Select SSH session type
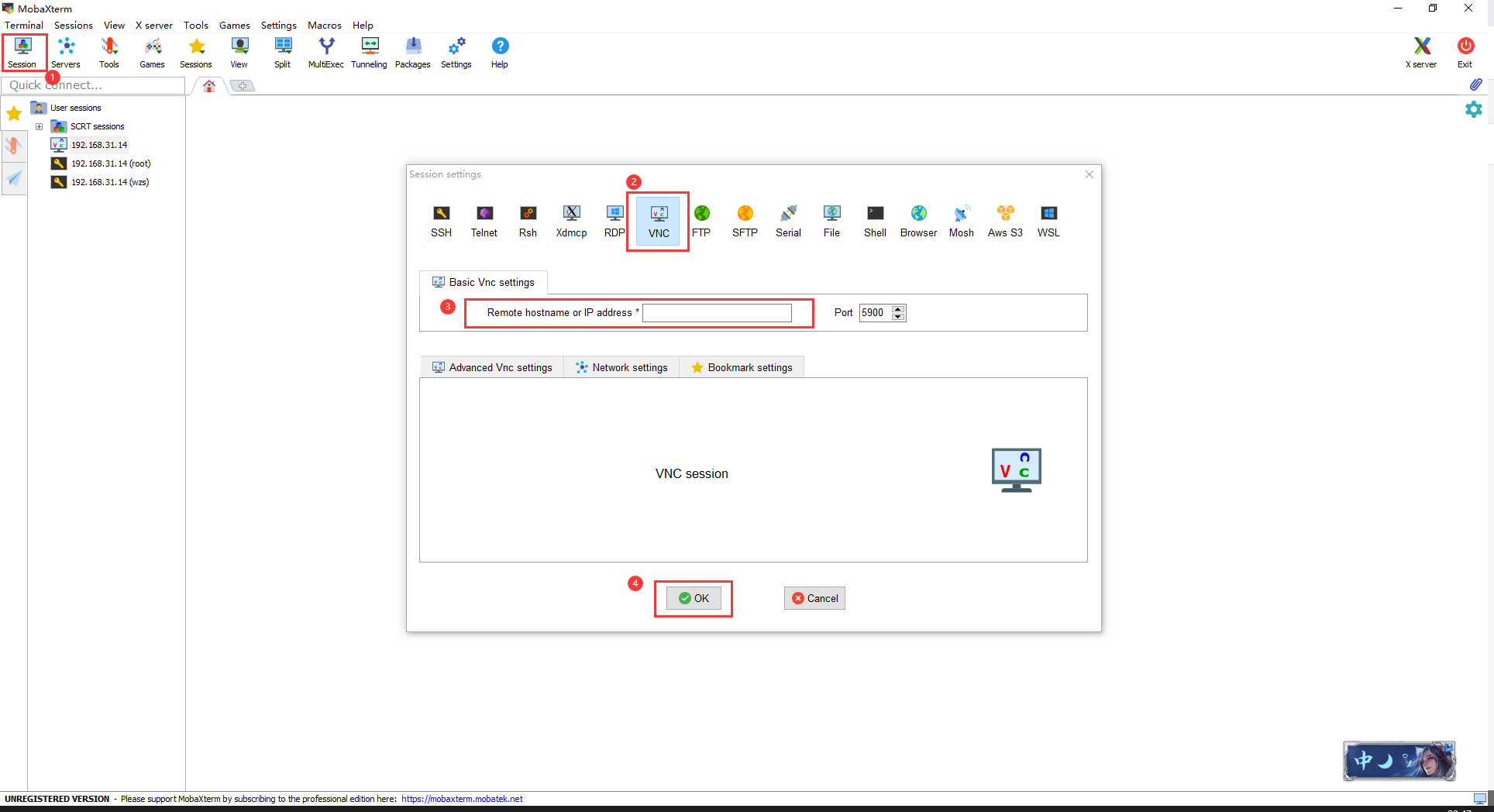Image resolution: width=1494 pixels, height=812 pixels. coord(442,221)
